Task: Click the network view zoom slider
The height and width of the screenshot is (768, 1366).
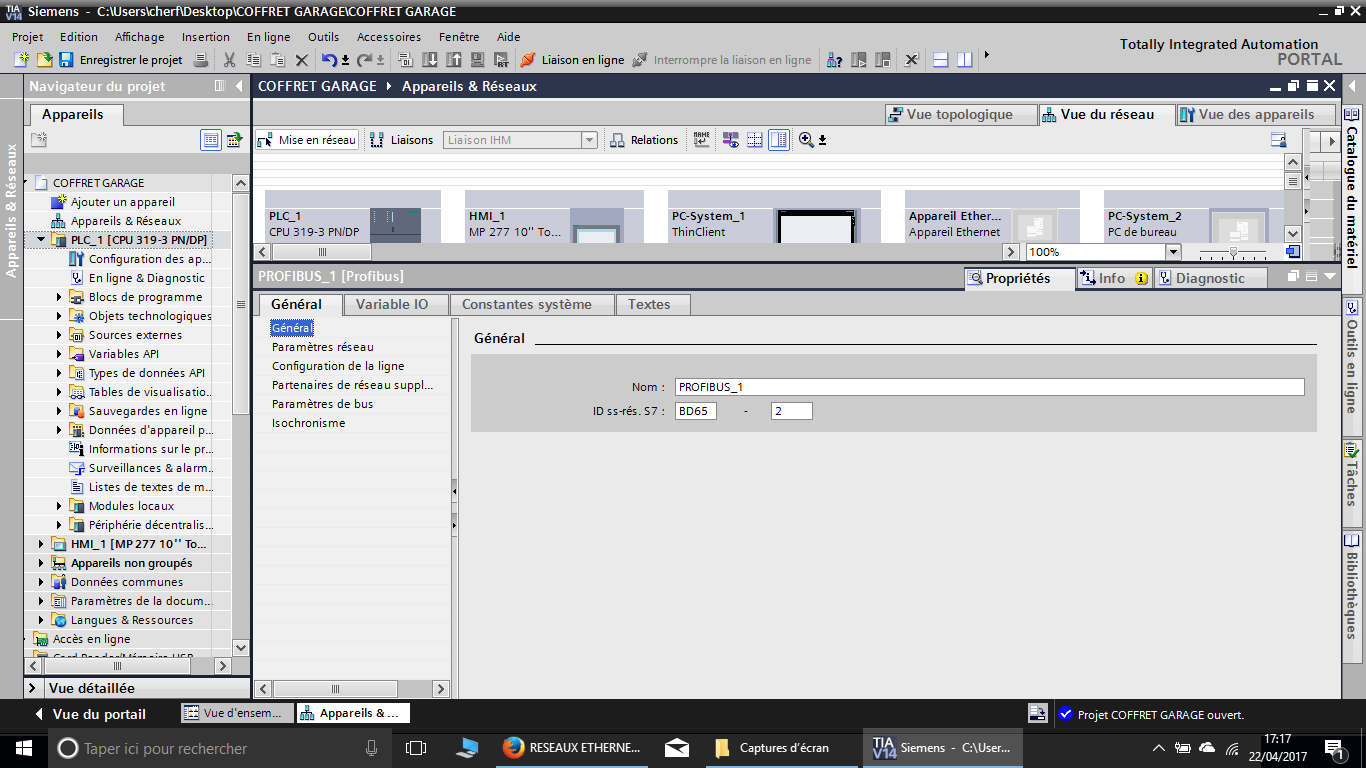Action: point(1233,252)
